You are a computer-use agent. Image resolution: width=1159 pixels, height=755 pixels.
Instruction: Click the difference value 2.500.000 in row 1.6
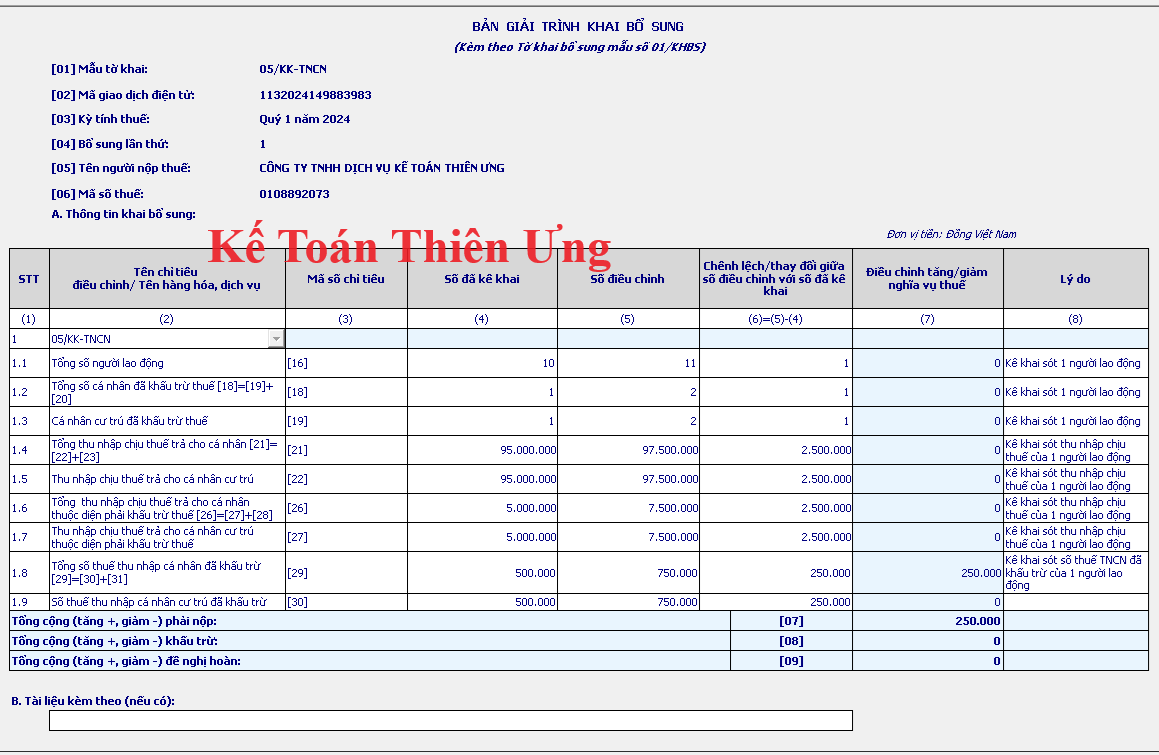point(776,508)
